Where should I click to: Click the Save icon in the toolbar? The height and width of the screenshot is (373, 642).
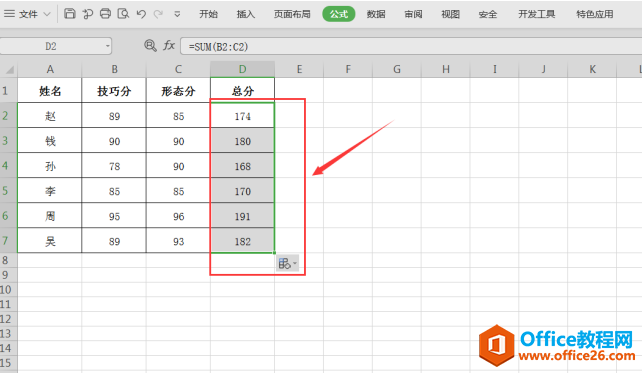70,14
